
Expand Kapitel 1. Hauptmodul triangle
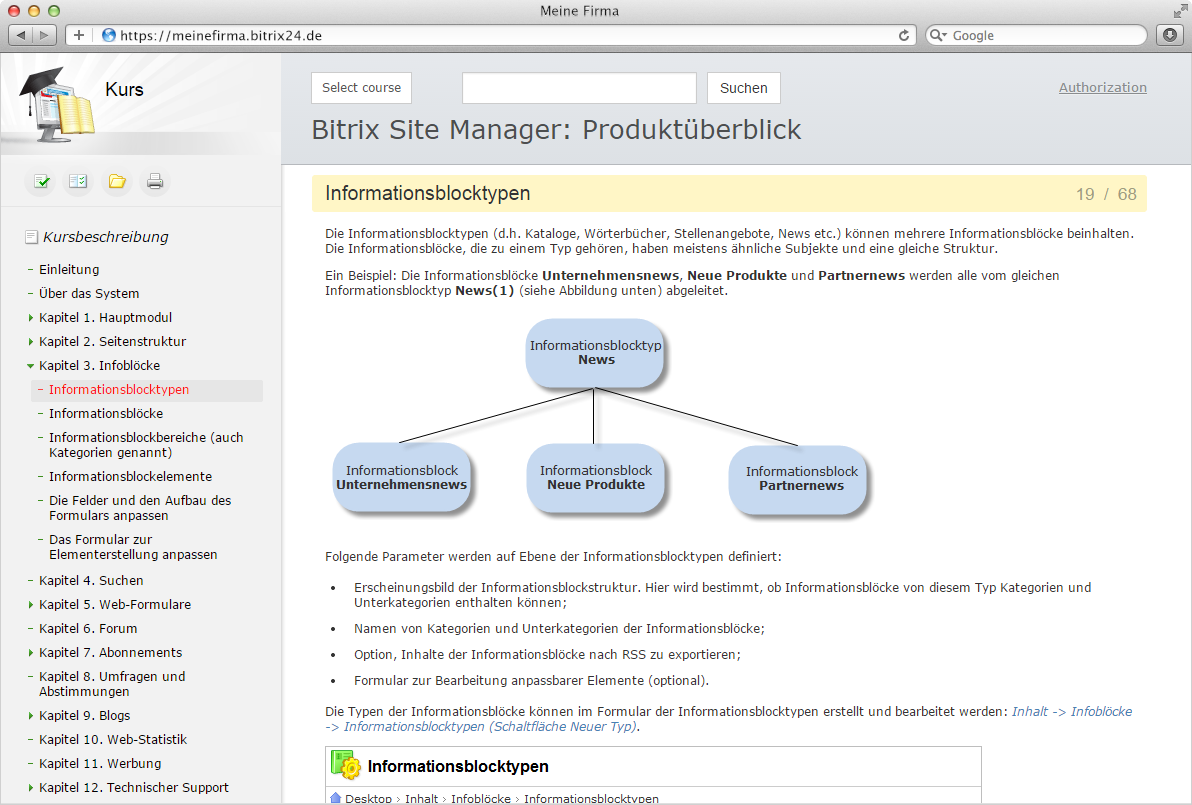tap(30, 318)
